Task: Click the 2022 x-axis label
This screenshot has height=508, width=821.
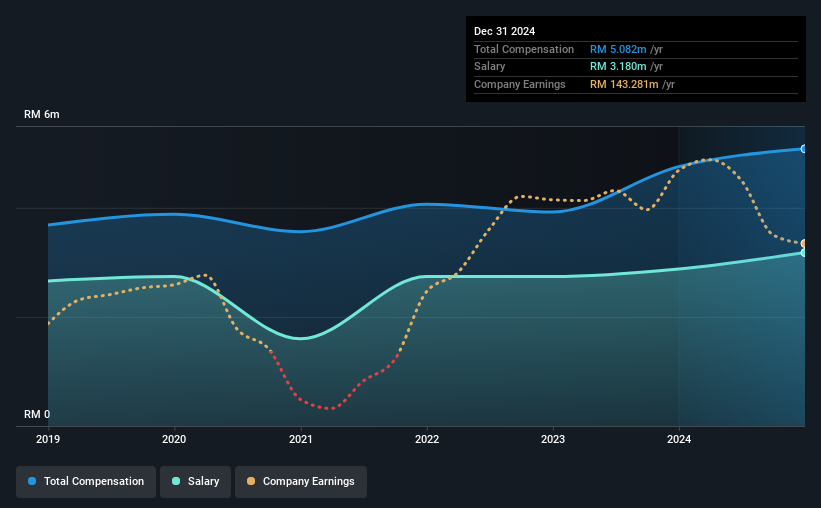Action: (x=427, y=439)
